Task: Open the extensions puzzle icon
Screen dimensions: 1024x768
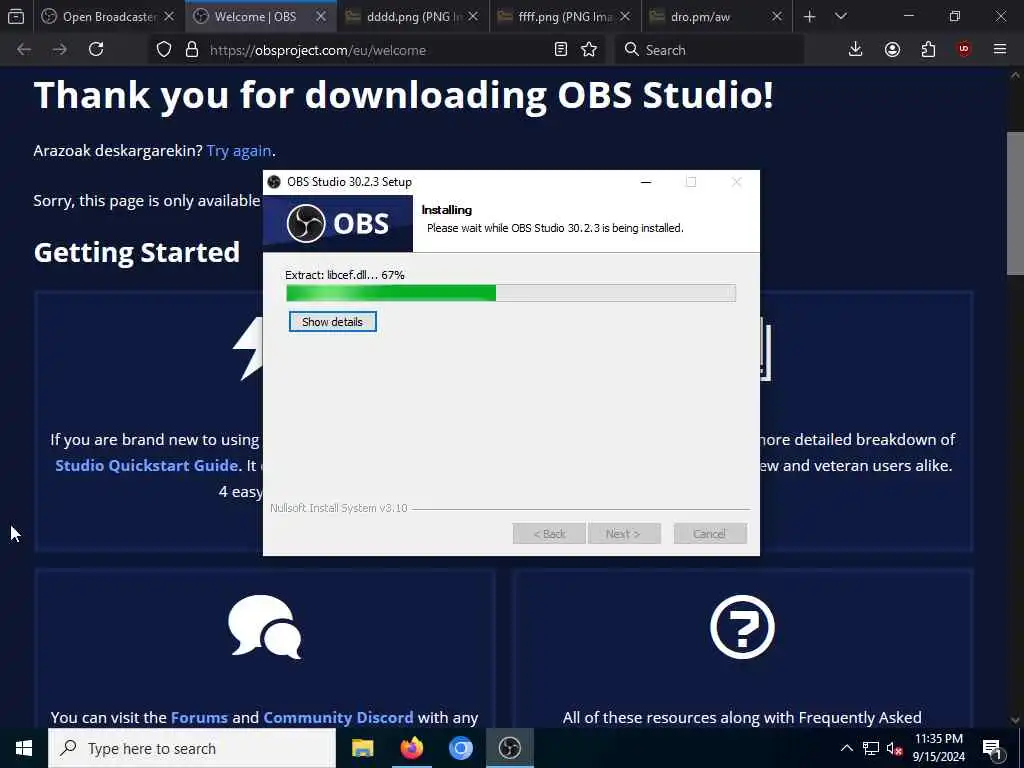Action: point(928,49)
